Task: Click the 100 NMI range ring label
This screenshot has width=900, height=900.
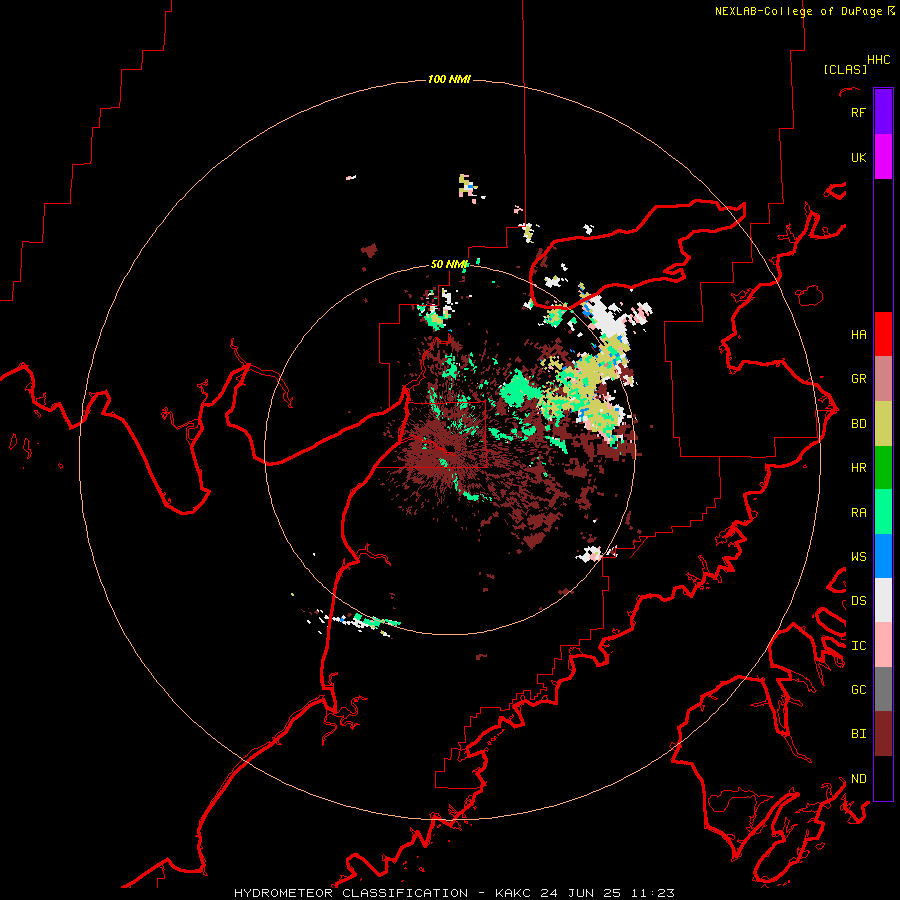Action: tap(449, 79)
